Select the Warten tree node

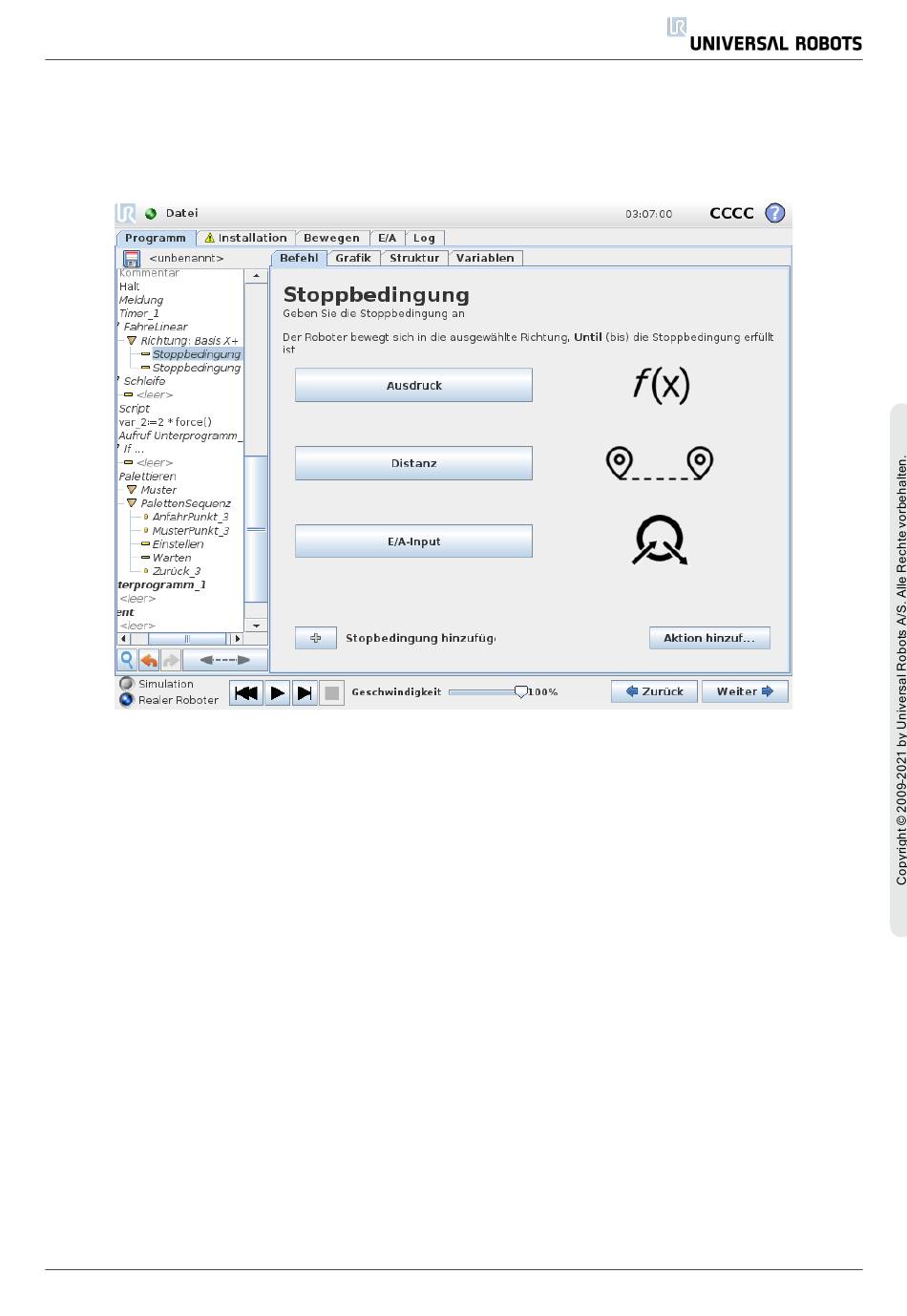172,558
